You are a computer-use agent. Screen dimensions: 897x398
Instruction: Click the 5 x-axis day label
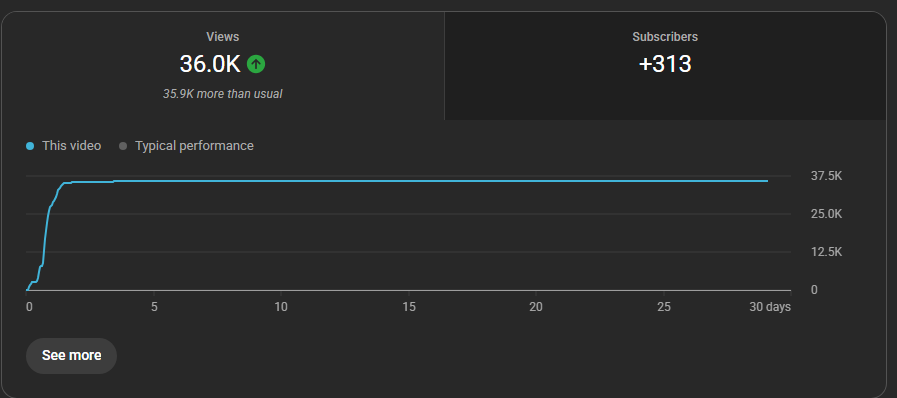[x=154, y=307]
